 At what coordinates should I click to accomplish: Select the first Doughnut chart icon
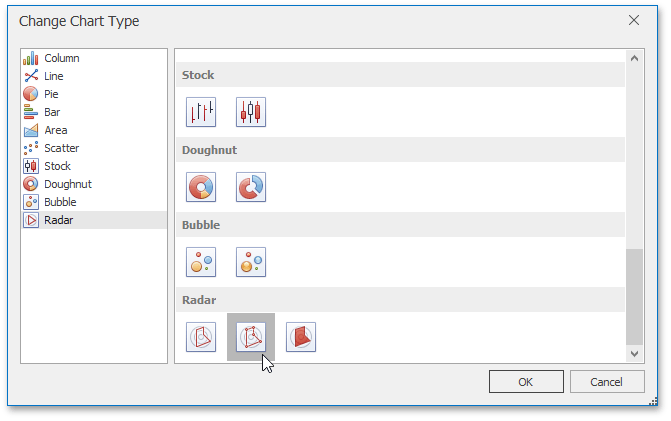point(201,187)
